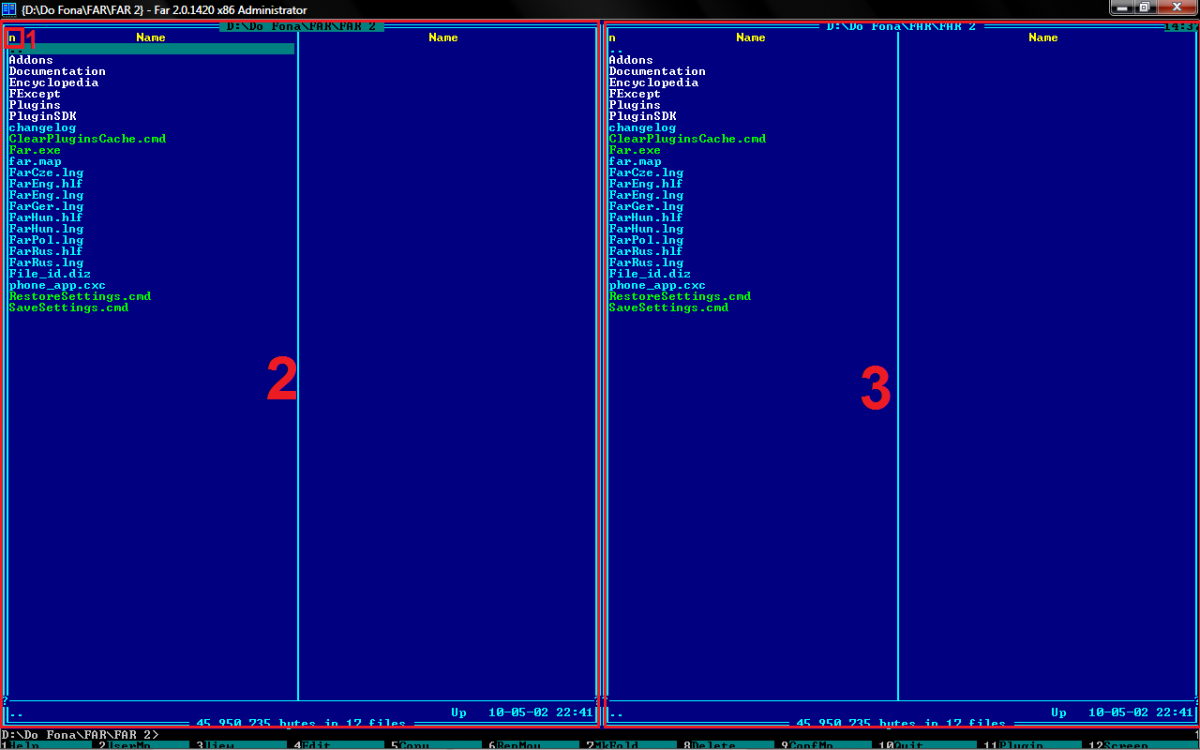
Task: Select FarRus.hlf in the right panel
Action: tap(646, 251)
